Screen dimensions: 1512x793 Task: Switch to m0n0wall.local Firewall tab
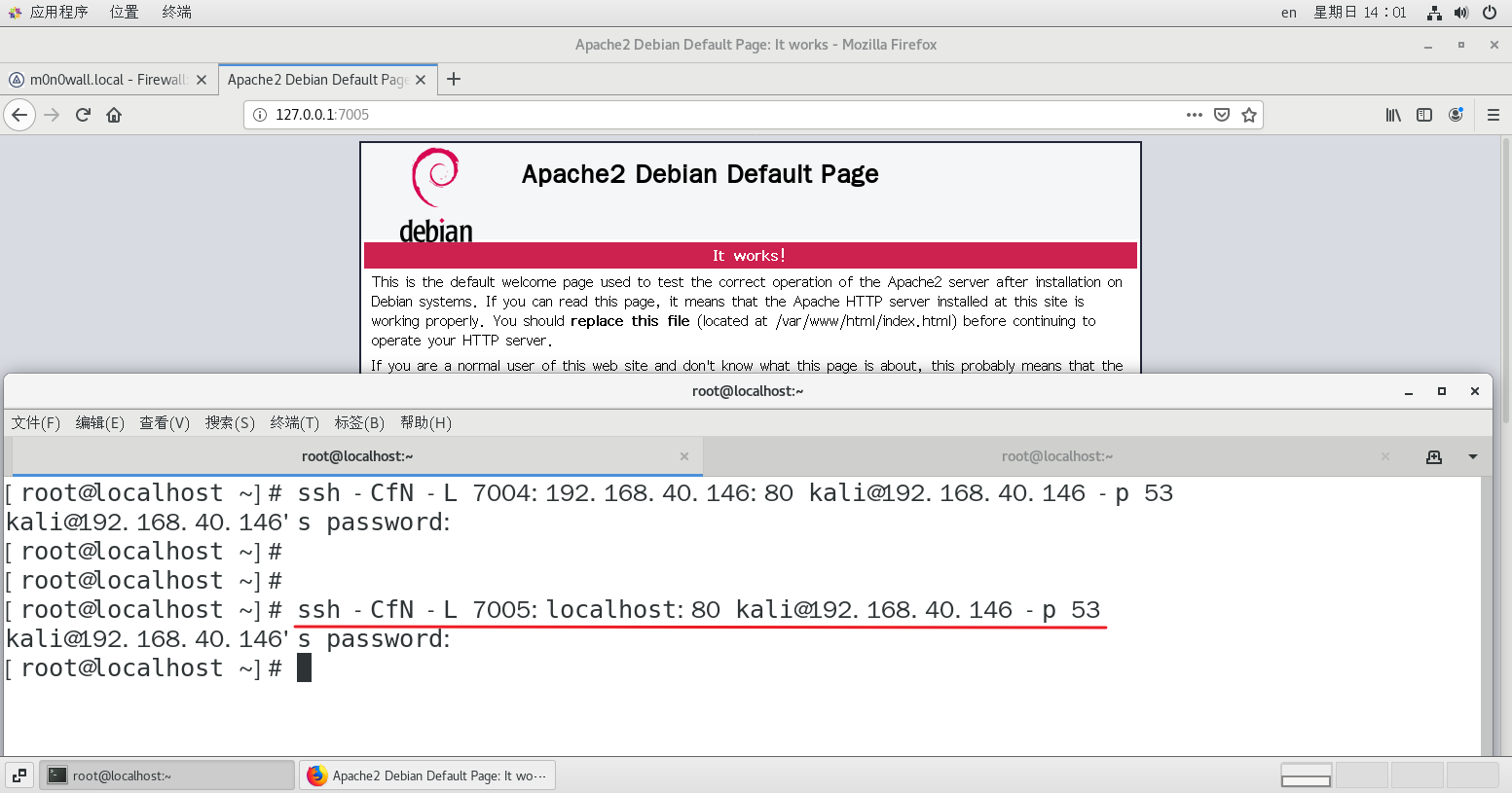coord(108,80)
